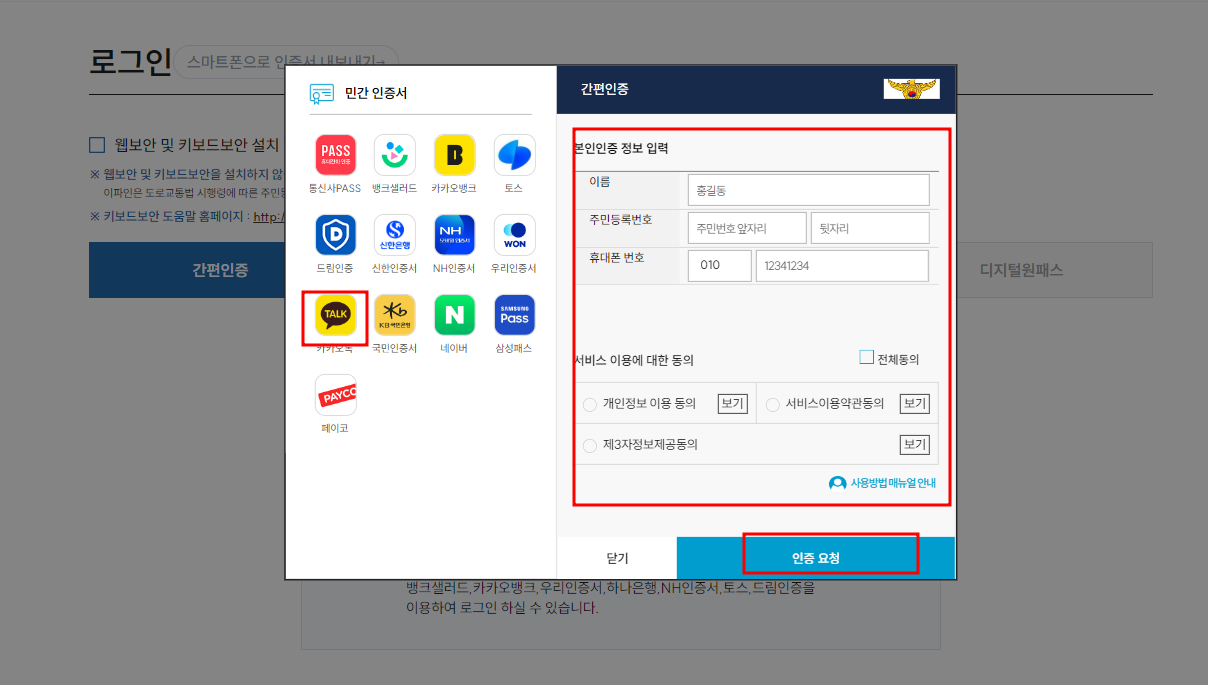This screenshot has height=685, width=1208.
Task: Check the 전체동의 checkbox
Action: click(x=866, y=357)
